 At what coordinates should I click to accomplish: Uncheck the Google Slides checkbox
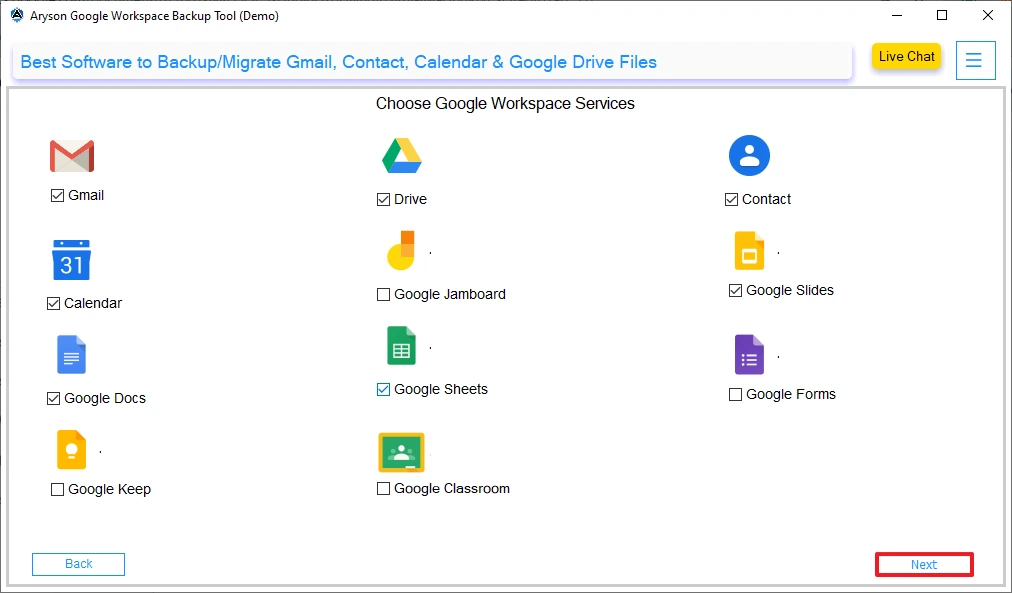click(735, 290)
